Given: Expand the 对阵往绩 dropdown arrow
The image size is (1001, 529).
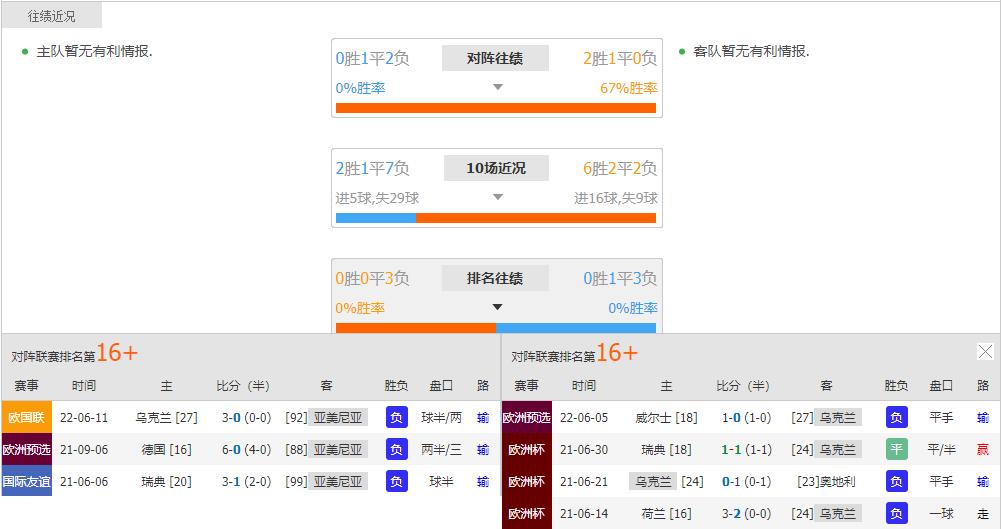Looking at the screenshot, I should pos(498,87).
